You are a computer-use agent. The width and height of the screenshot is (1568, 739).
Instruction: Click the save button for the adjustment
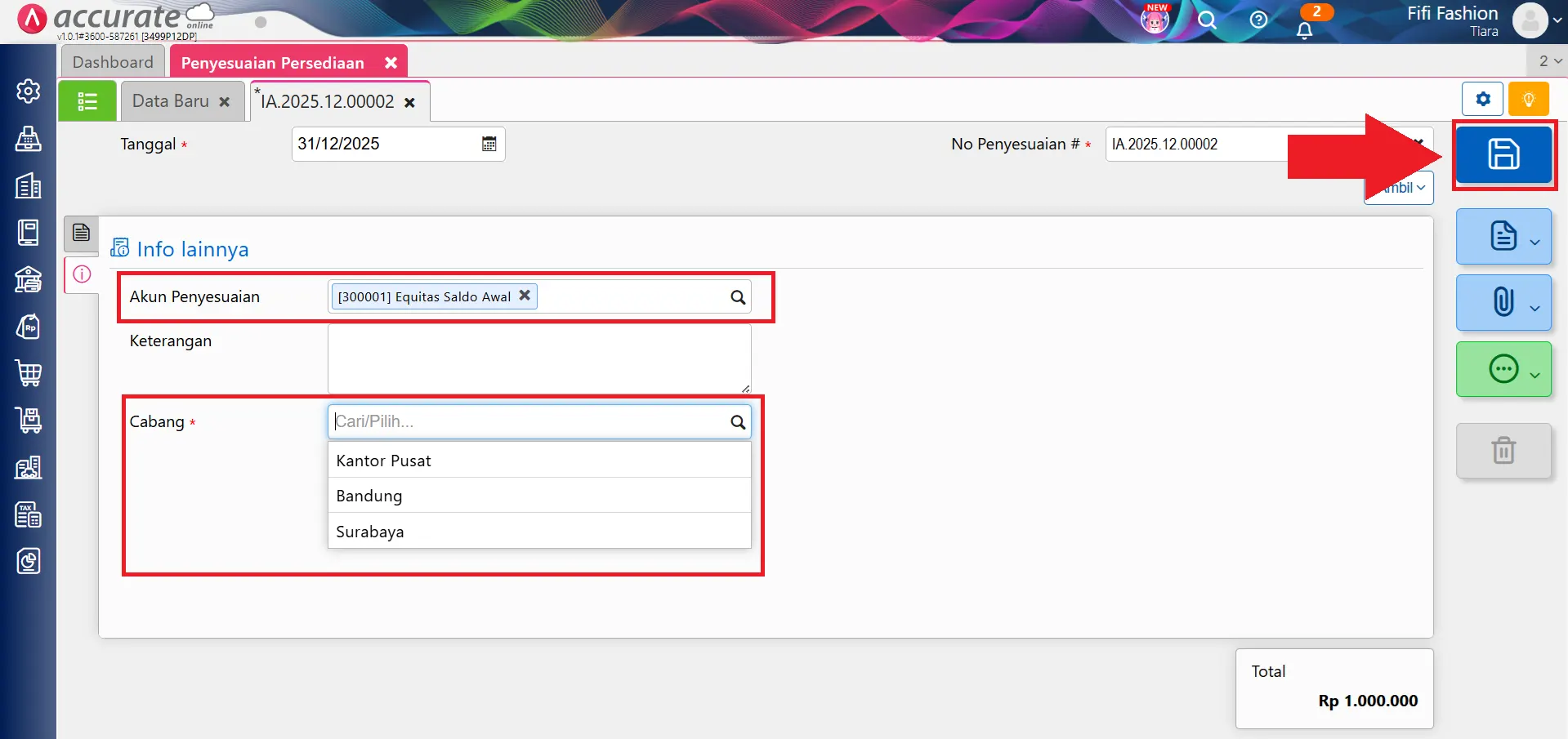(1504, 155)
